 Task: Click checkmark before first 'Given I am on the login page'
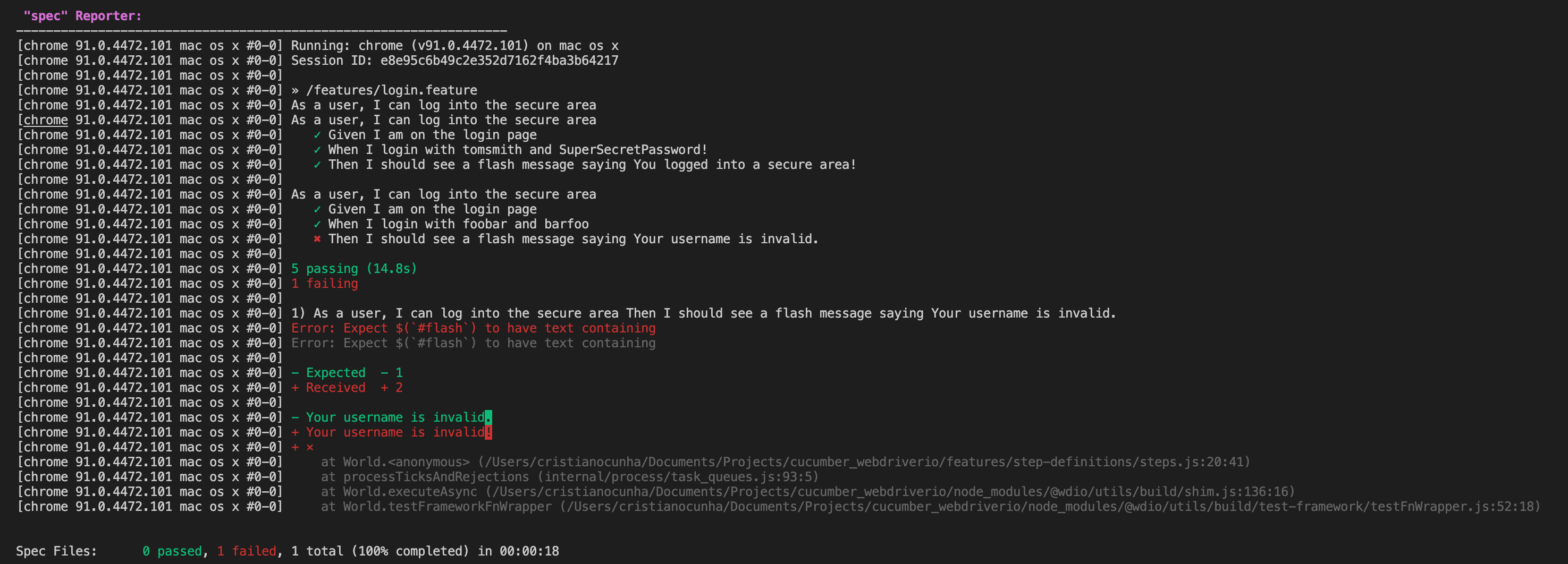point(317,135)
